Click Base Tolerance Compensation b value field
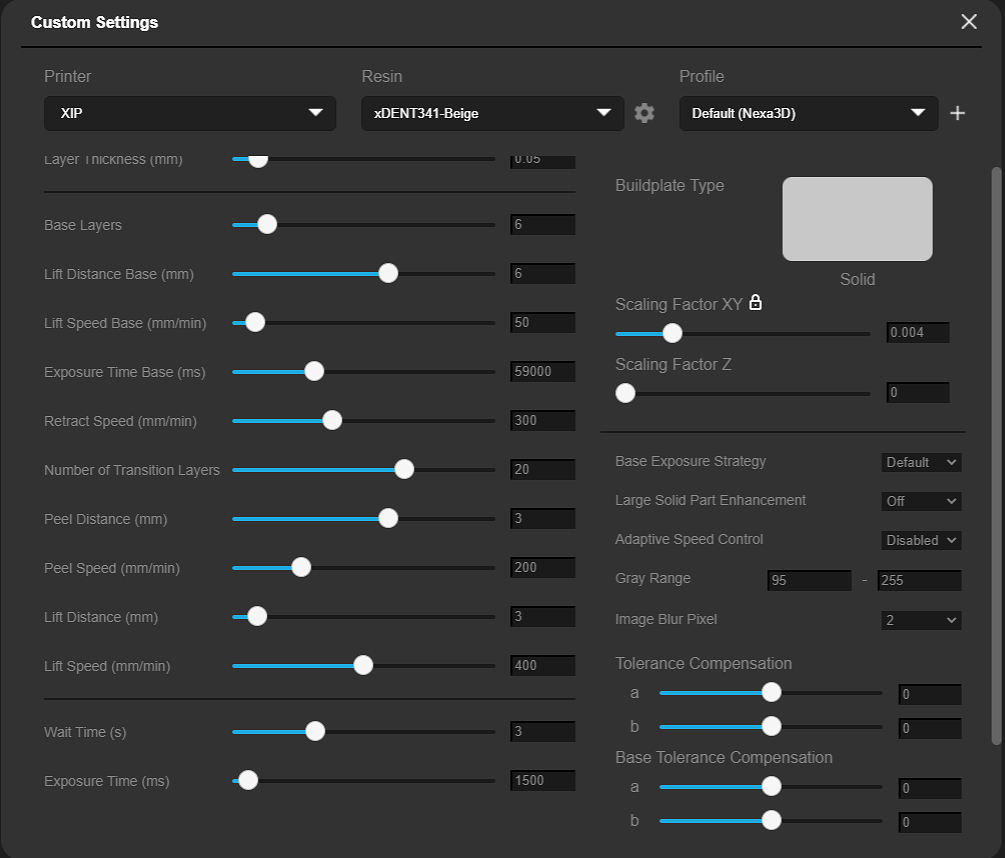 click(x=930, y=823)
